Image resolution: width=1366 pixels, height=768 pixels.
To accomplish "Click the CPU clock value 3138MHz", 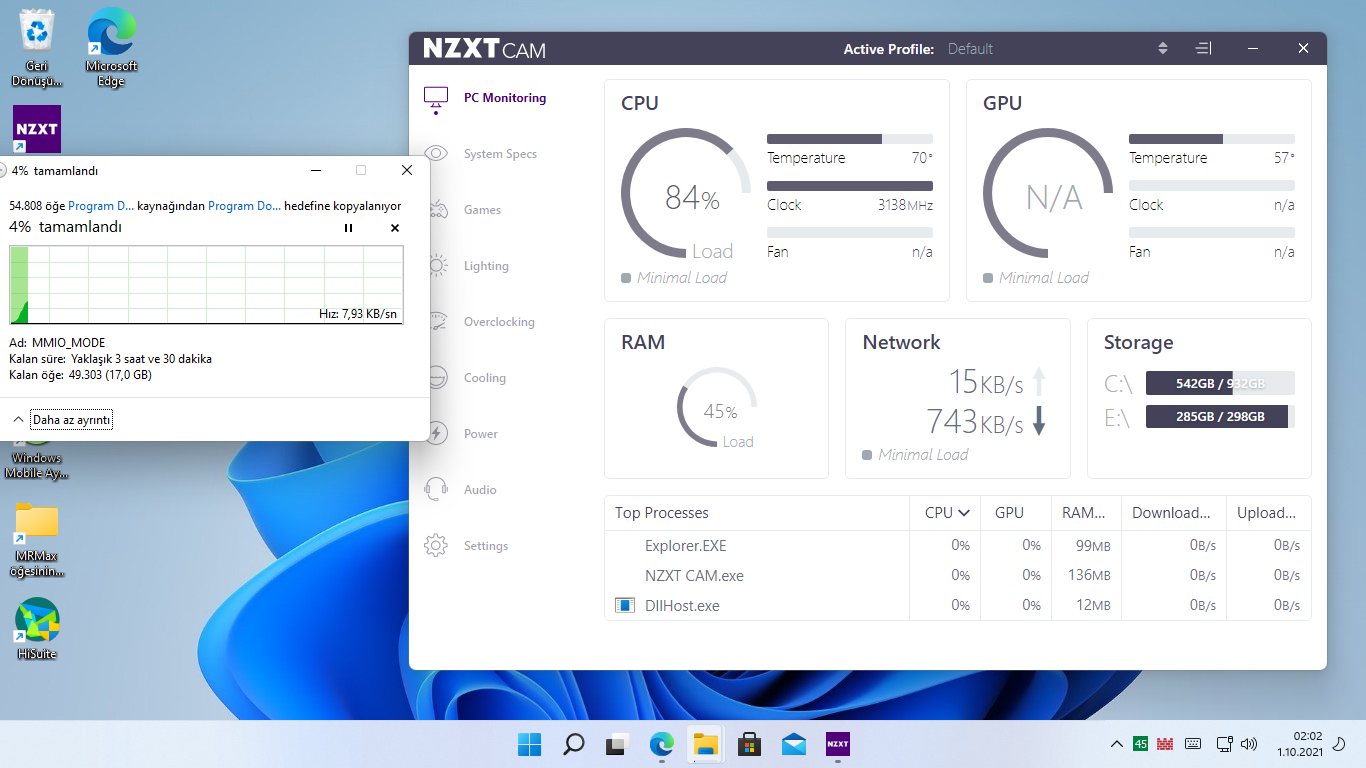I will 905,205.
